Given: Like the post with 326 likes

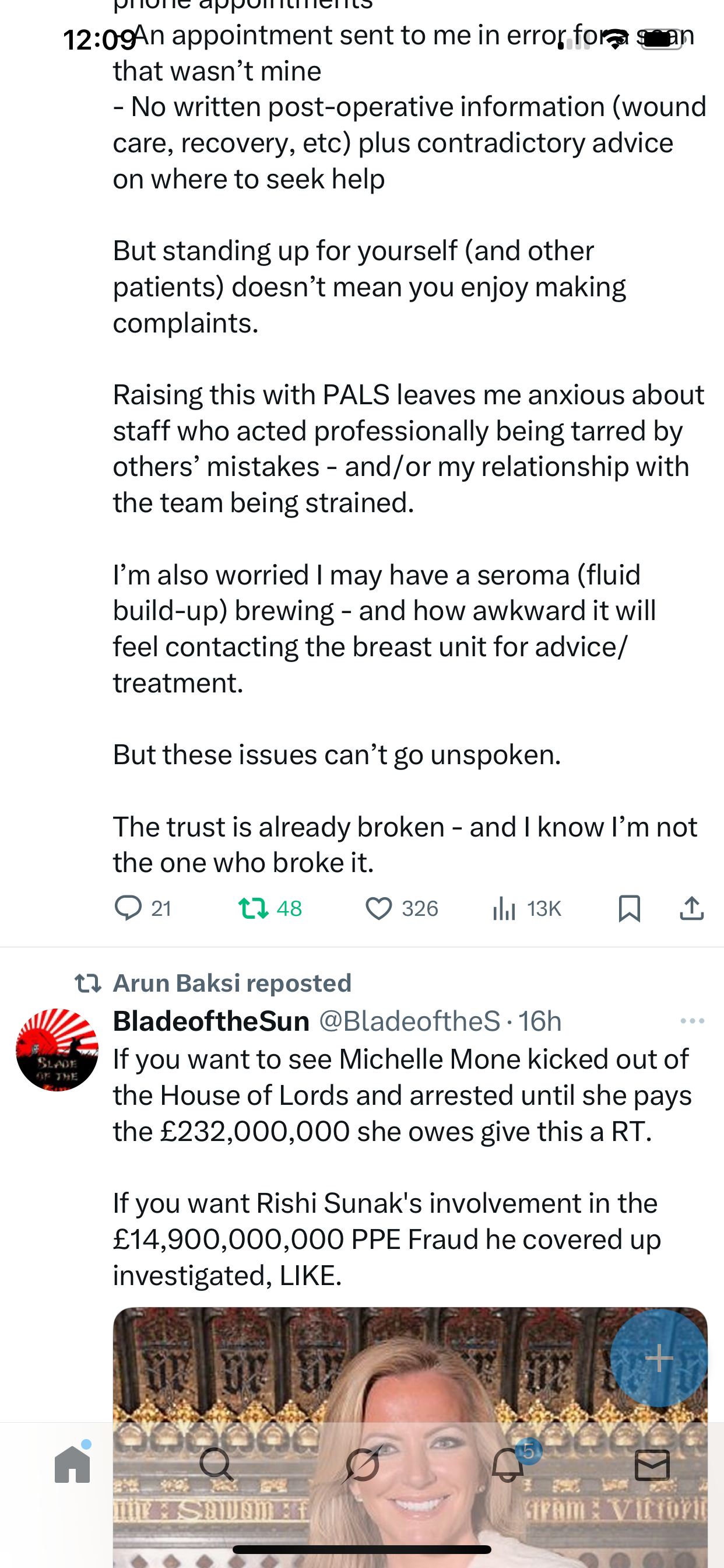Looking at the screenshot, I should click(x=378, y=908).
